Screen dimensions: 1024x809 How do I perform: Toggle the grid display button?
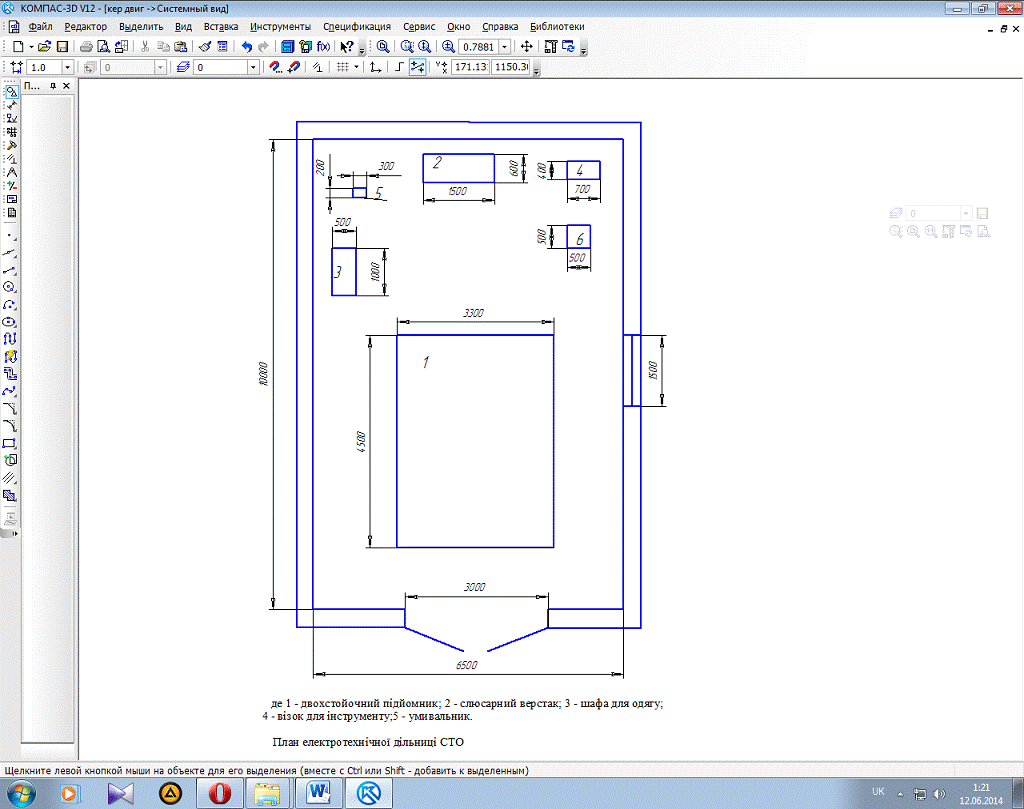343,67
